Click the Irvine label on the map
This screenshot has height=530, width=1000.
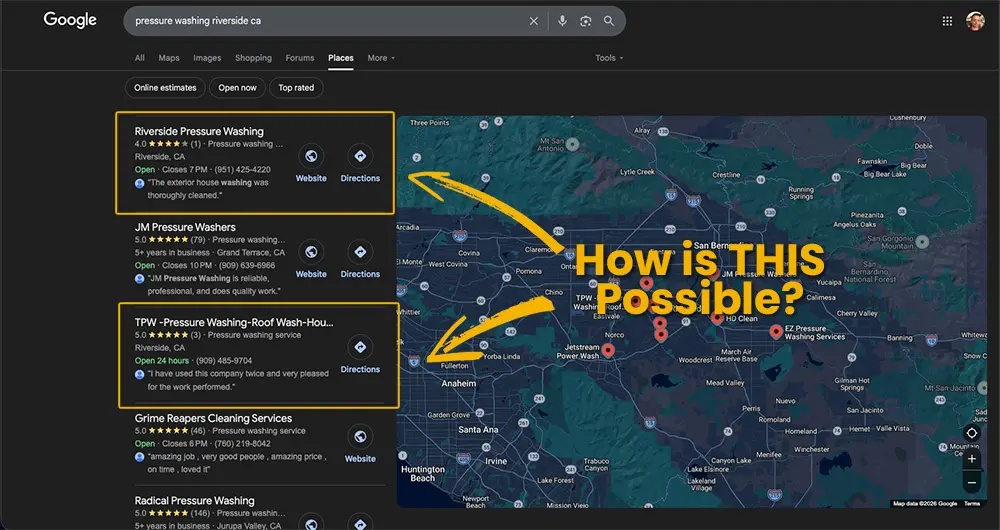pyautogui.click(x=496, y=461)
